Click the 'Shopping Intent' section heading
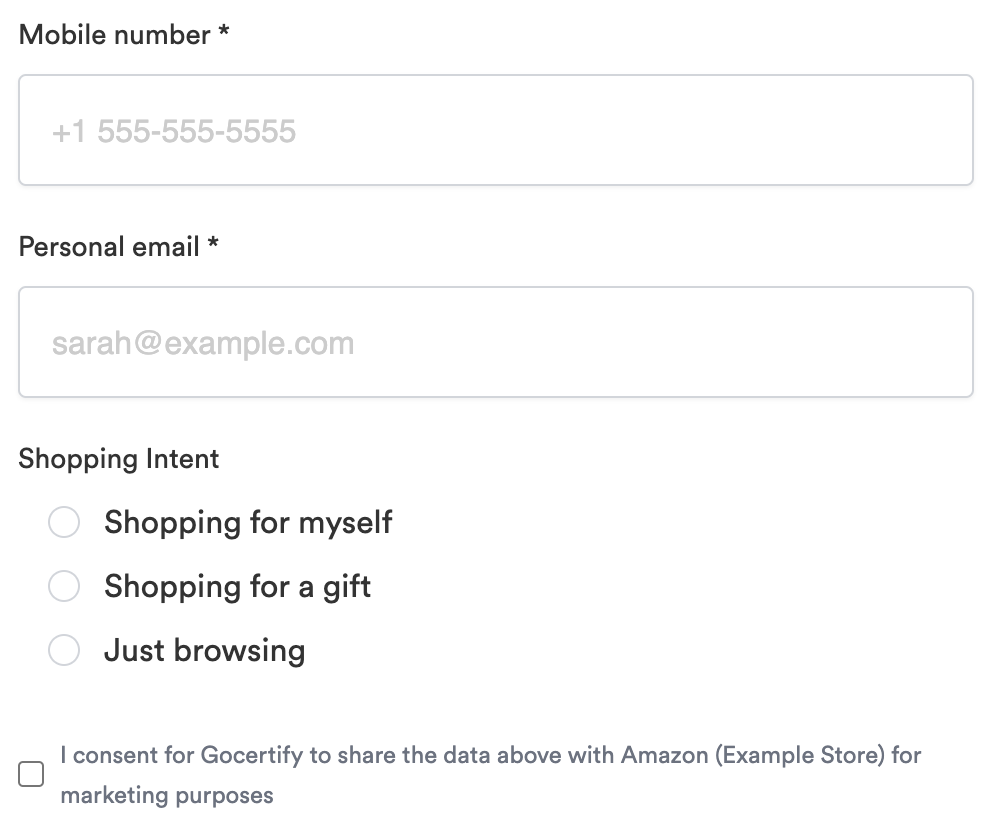The width and height of the screenshot is (990, 822). click(x=119, y=459)
